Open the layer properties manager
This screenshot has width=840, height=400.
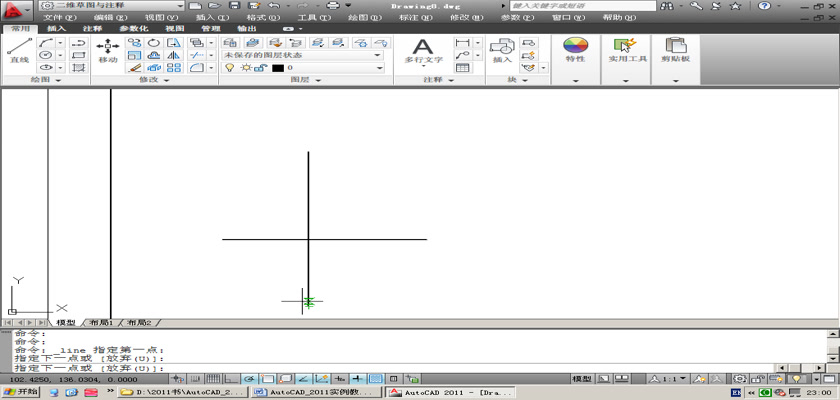[231, 43]
